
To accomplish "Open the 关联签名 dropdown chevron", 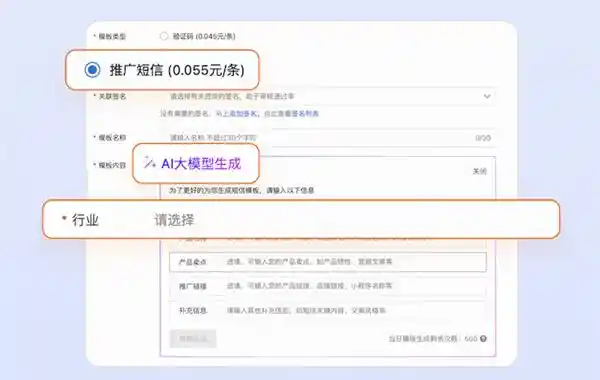I will (487, 96).
